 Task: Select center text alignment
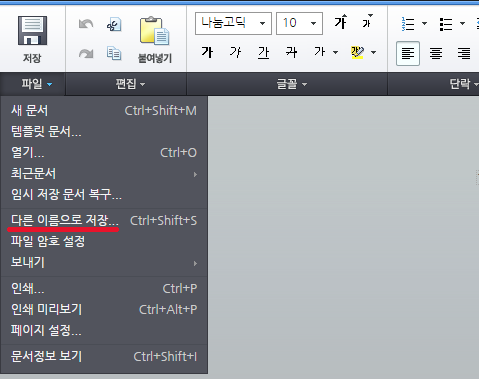(436, 53)
